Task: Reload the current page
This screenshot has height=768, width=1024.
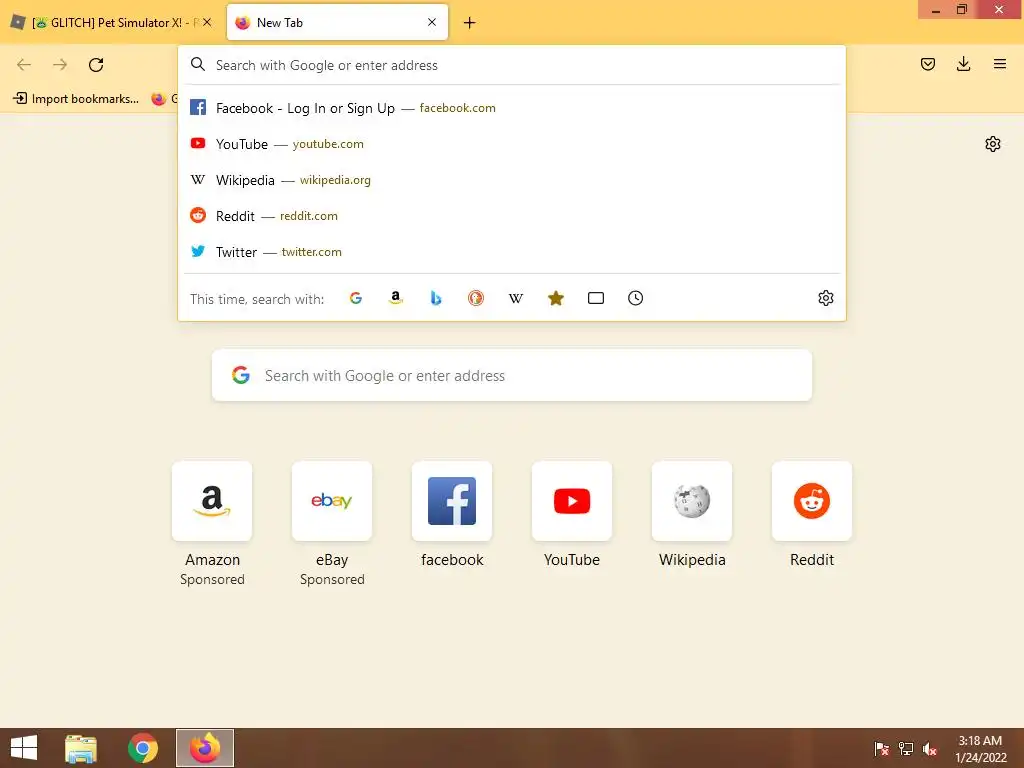Action: (96, 65)
